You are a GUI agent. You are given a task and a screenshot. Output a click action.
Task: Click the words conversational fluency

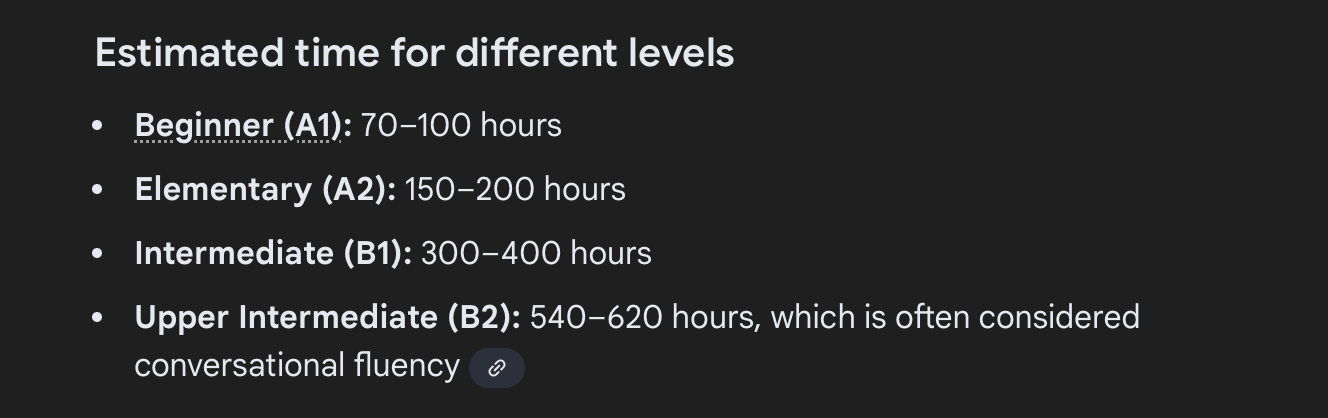[296, 365]
